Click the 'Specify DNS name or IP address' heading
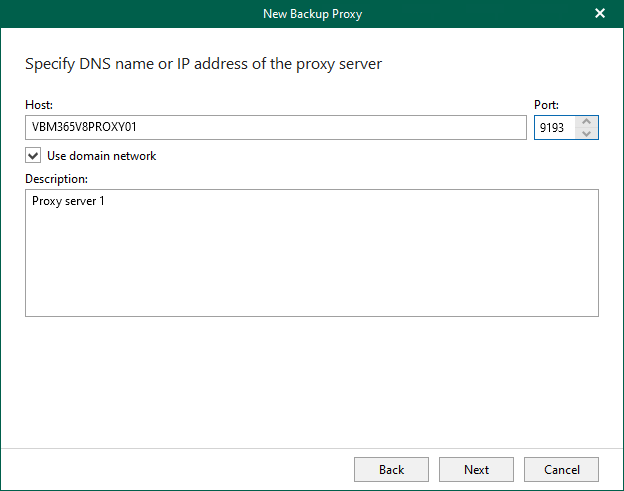Viewport: 624px width, 491px height. click(203, 64)
